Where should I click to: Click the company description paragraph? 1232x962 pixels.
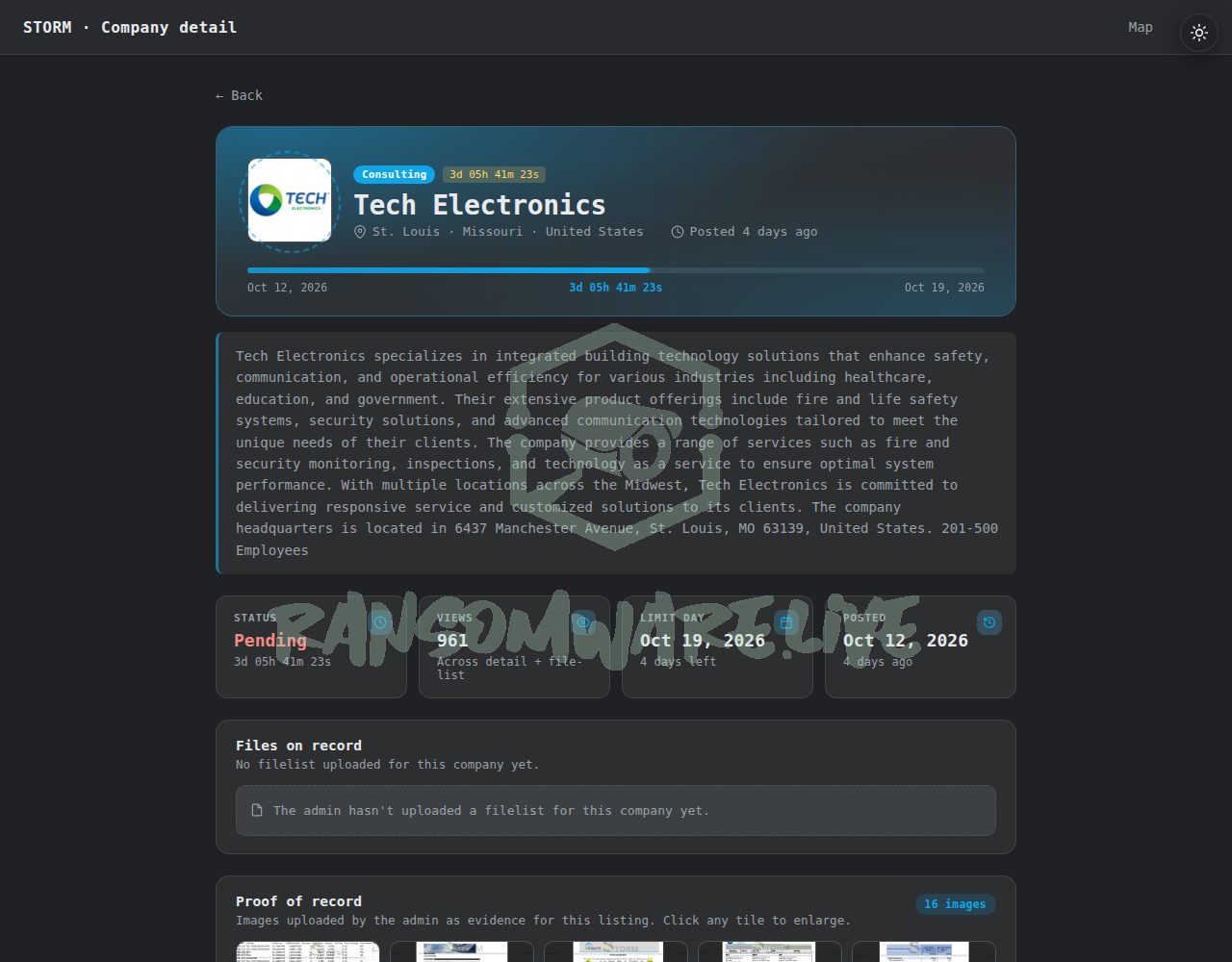616,453
